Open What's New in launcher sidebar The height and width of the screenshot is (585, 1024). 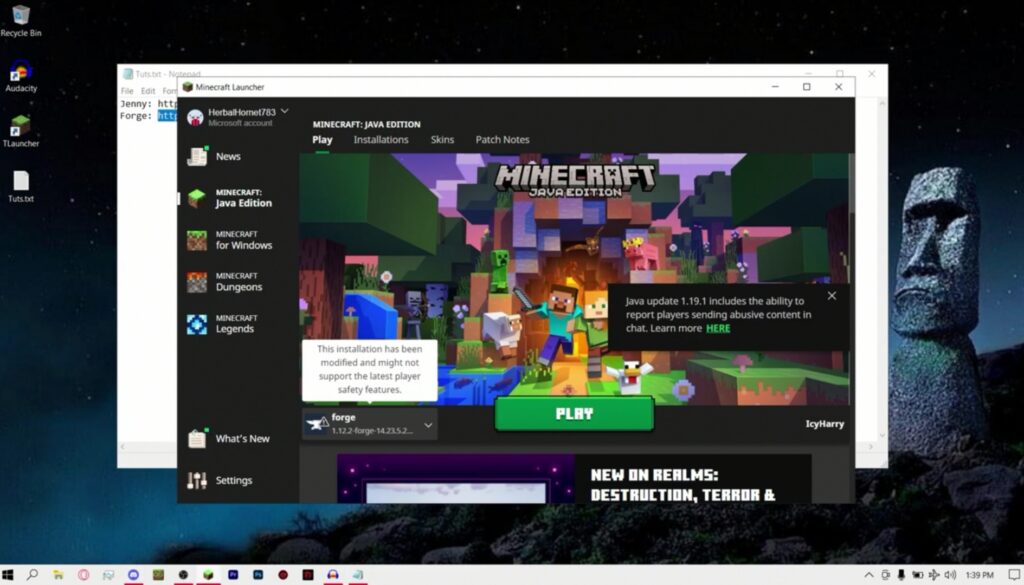229,439
